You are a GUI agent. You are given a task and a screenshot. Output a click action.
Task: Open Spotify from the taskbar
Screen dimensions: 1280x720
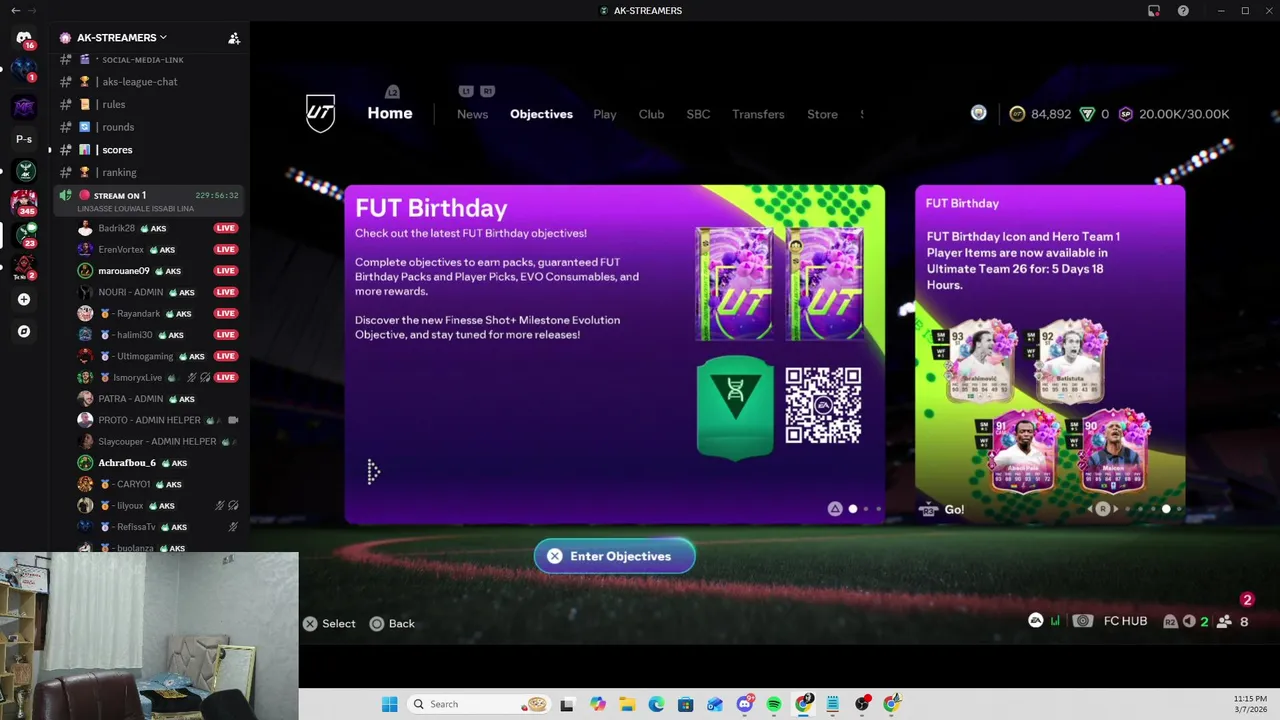tap(774, 704)
